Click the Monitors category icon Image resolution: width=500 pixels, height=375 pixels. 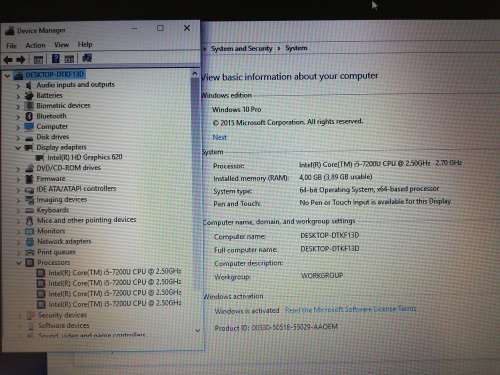click(x=29, y=231)
